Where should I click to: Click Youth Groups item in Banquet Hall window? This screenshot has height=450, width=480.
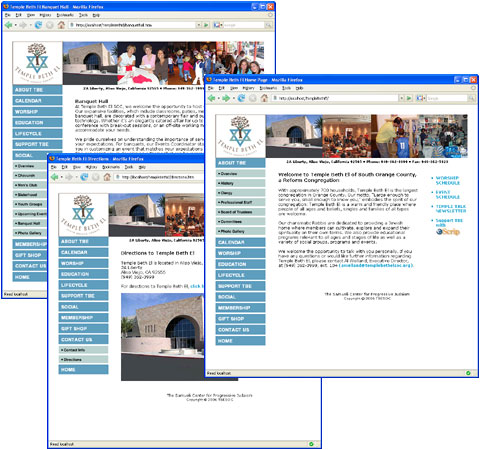click(x=30, y=204)
